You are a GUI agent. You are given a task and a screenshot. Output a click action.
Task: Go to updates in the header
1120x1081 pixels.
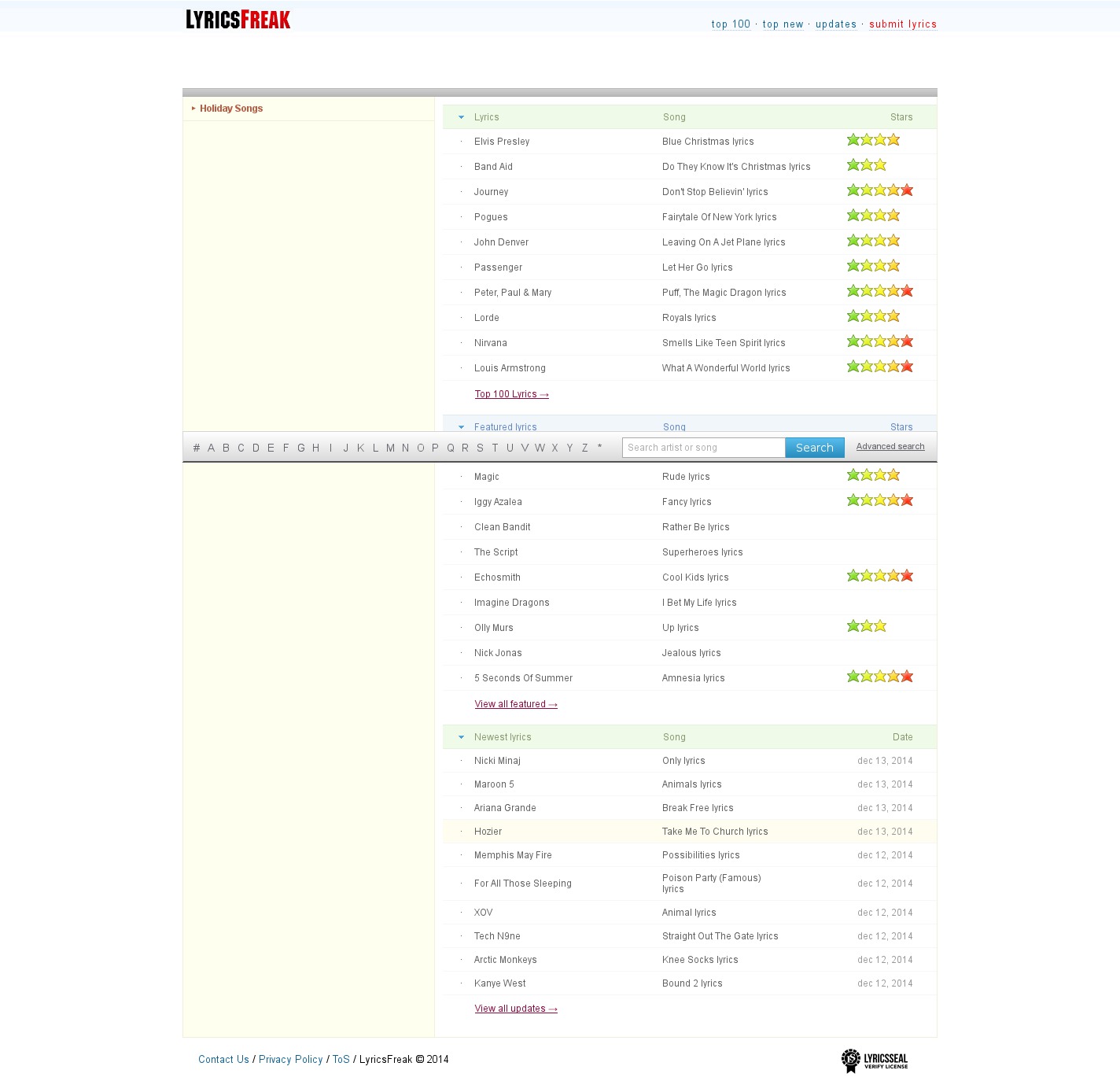pos(836,24)
